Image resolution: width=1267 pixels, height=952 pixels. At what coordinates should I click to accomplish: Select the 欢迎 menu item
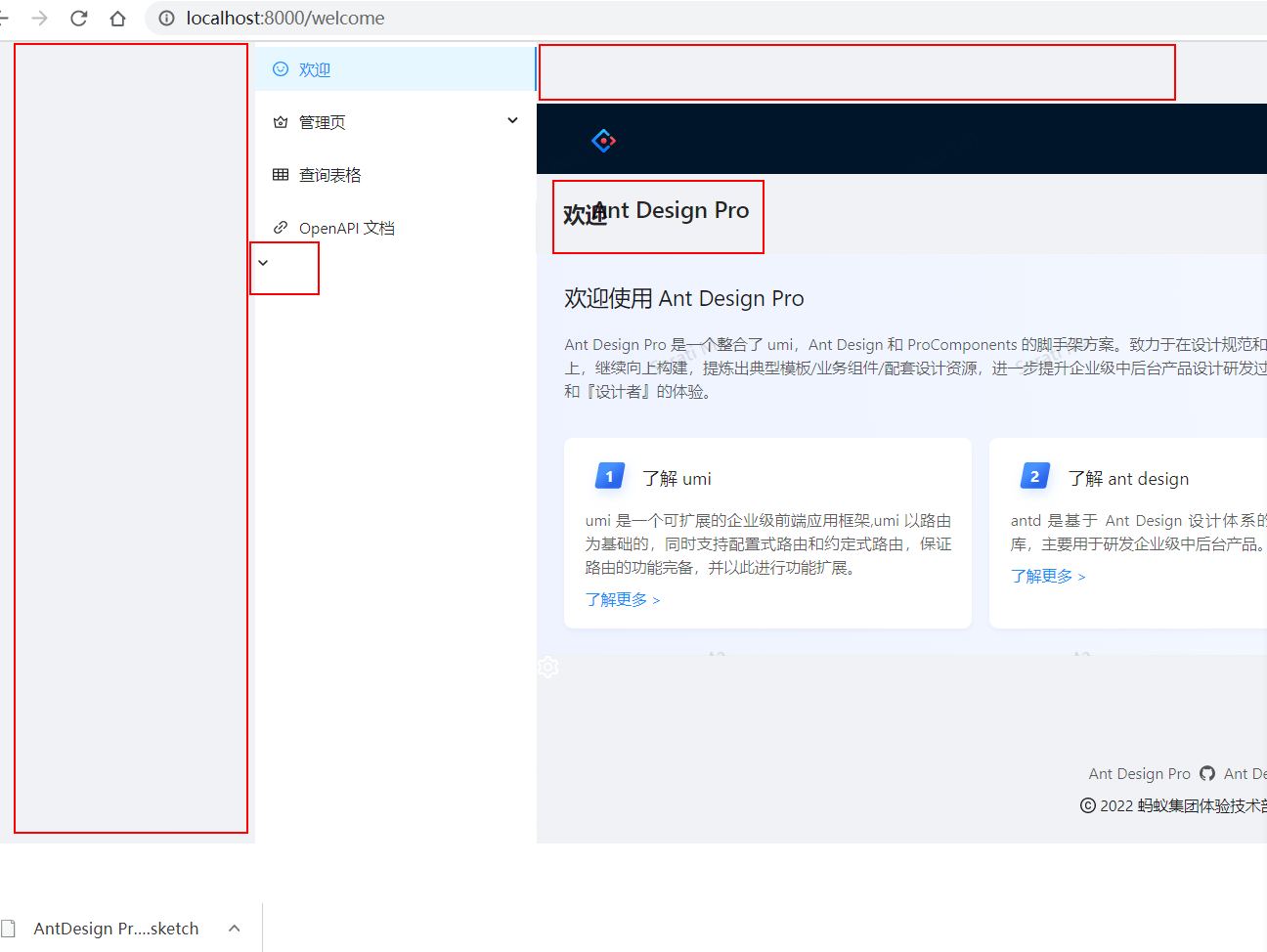395,69
